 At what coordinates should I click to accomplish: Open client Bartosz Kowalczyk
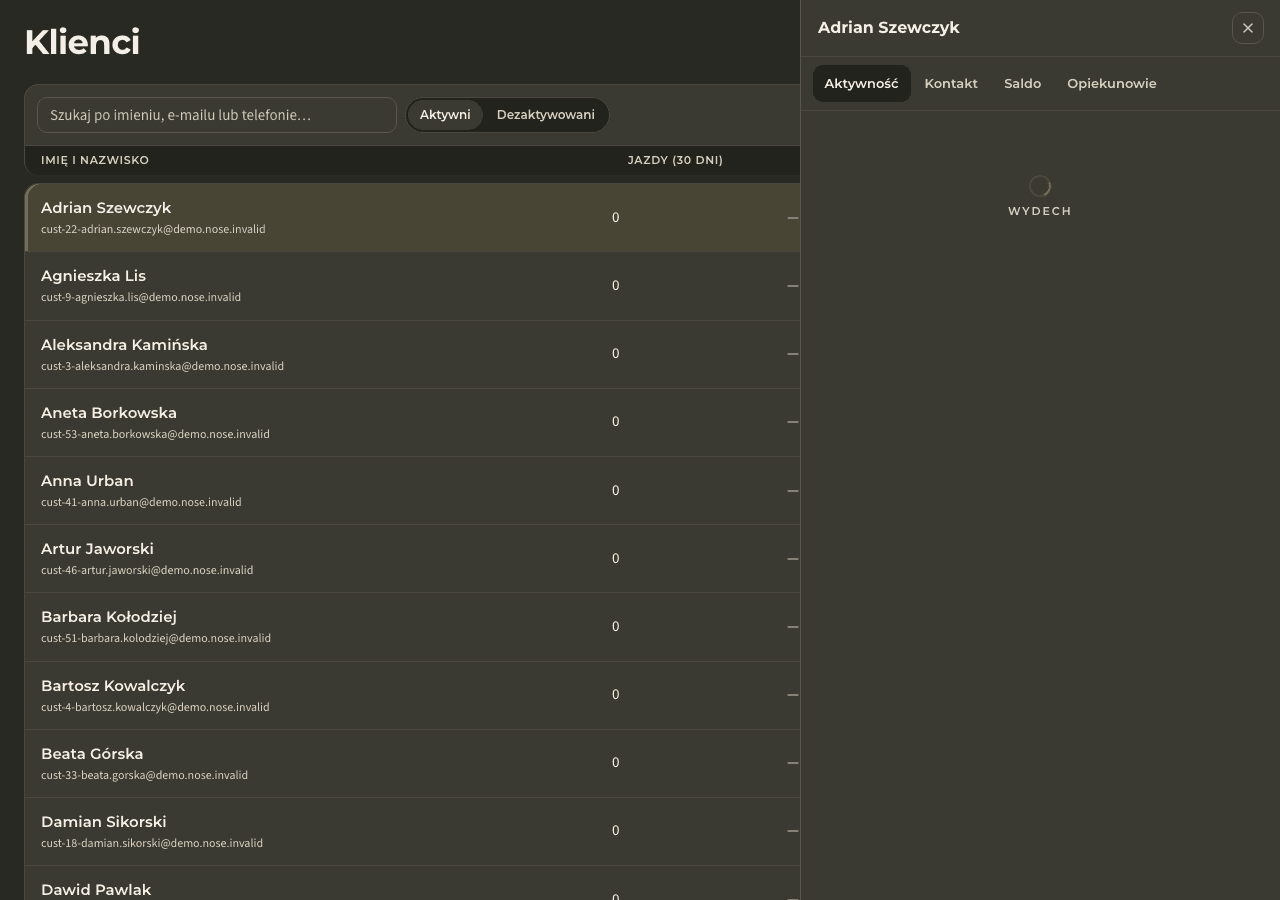pyautogui.click(x=113, y=686)
